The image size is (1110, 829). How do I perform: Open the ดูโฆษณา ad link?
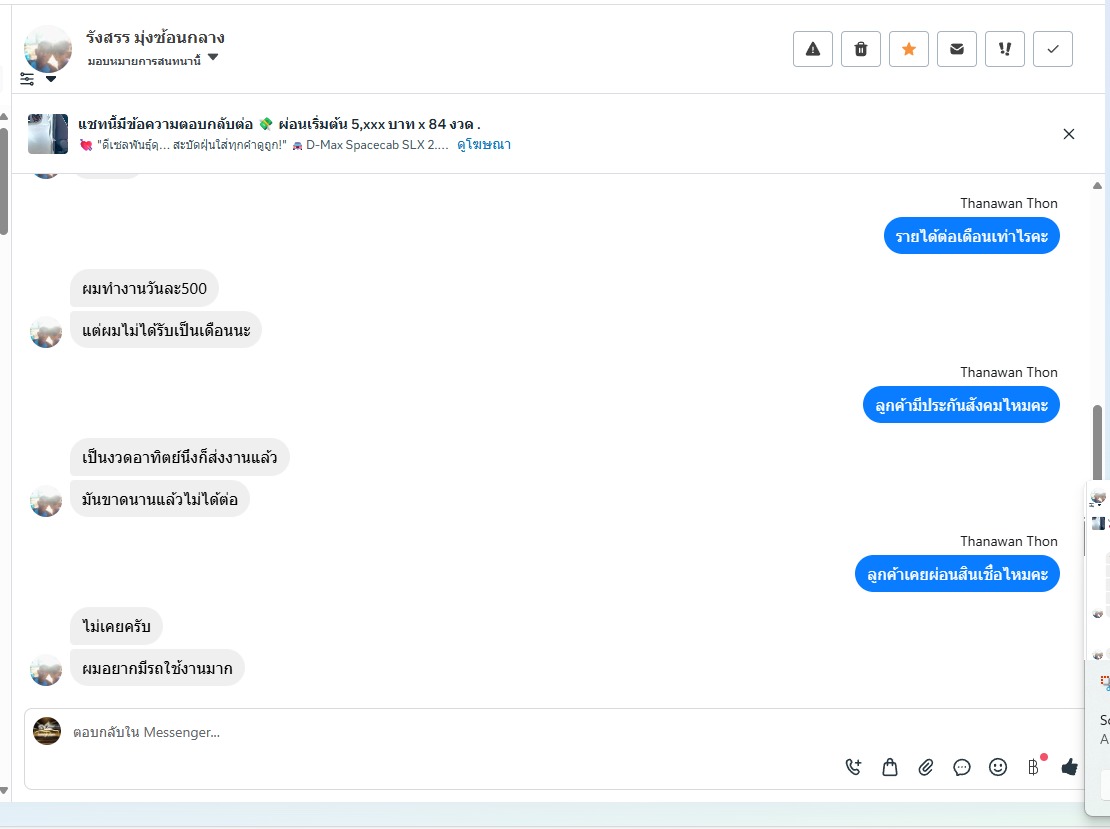484,144
